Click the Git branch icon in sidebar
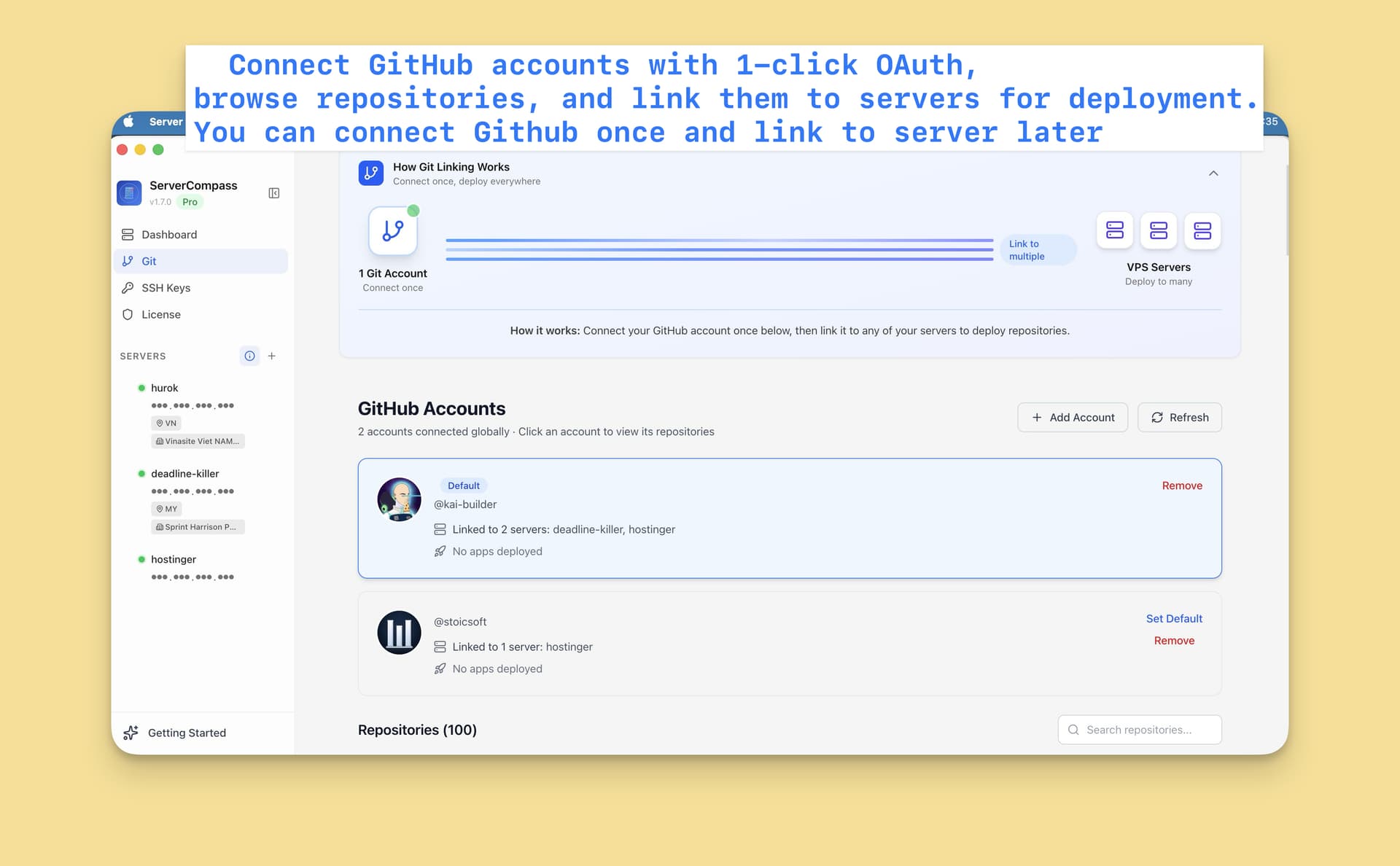This screenshot has height=866, width=1400. [x=128, y=260]
